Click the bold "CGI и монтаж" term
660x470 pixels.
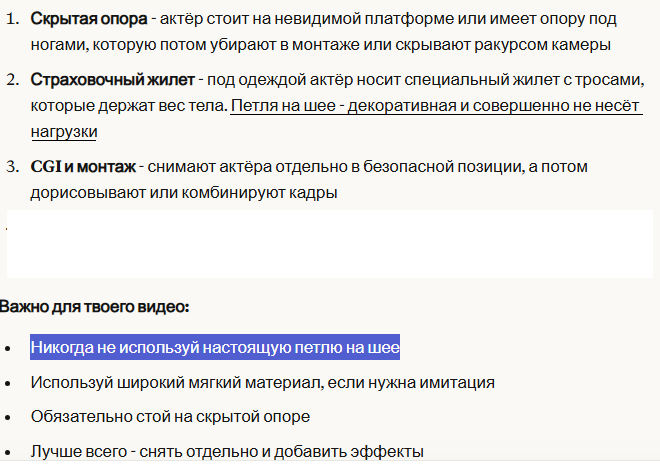[83, 167]
